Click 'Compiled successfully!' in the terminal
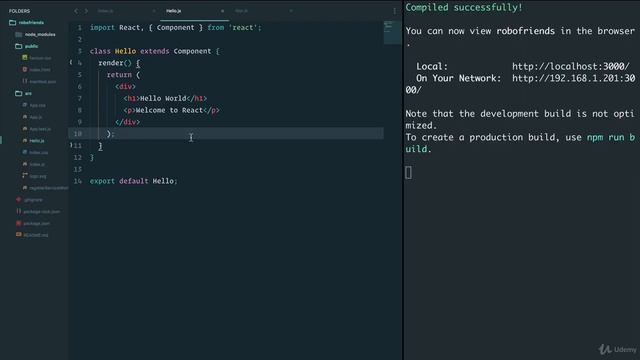The height and width of the screenshot is (360, 640). tap(464, 7)
